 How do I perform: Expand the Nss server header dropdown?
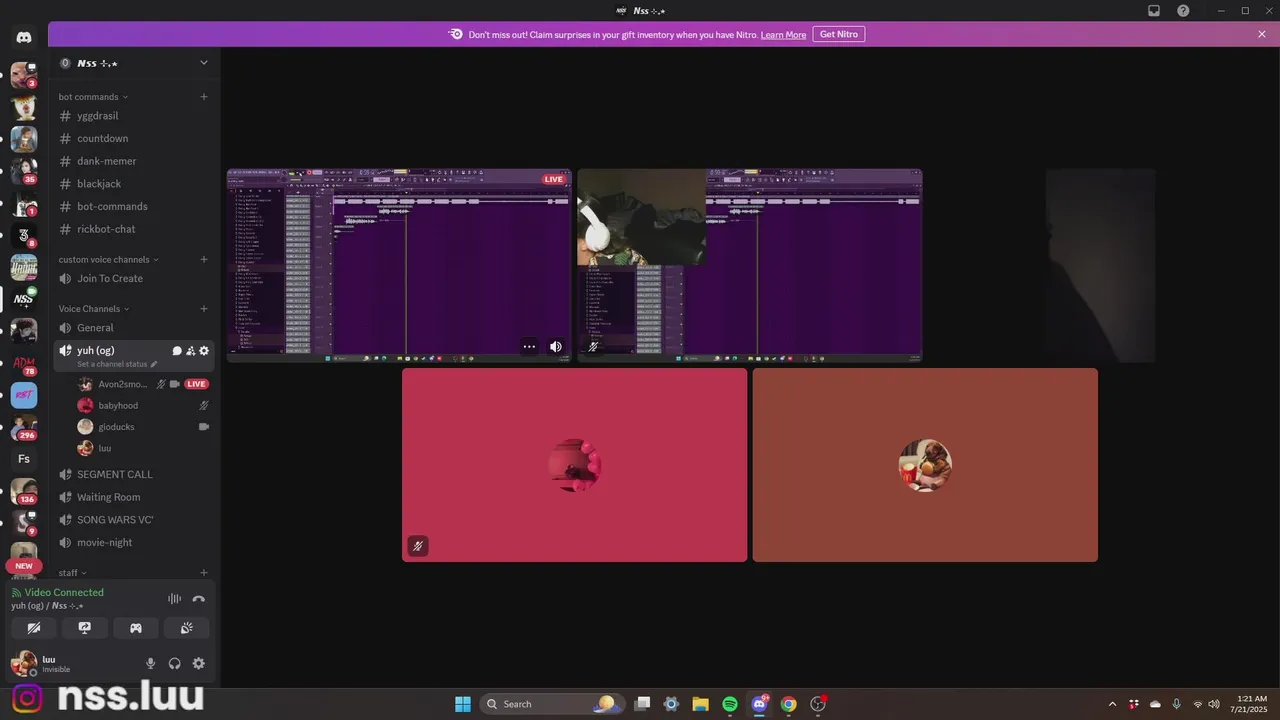click(204, 63)
